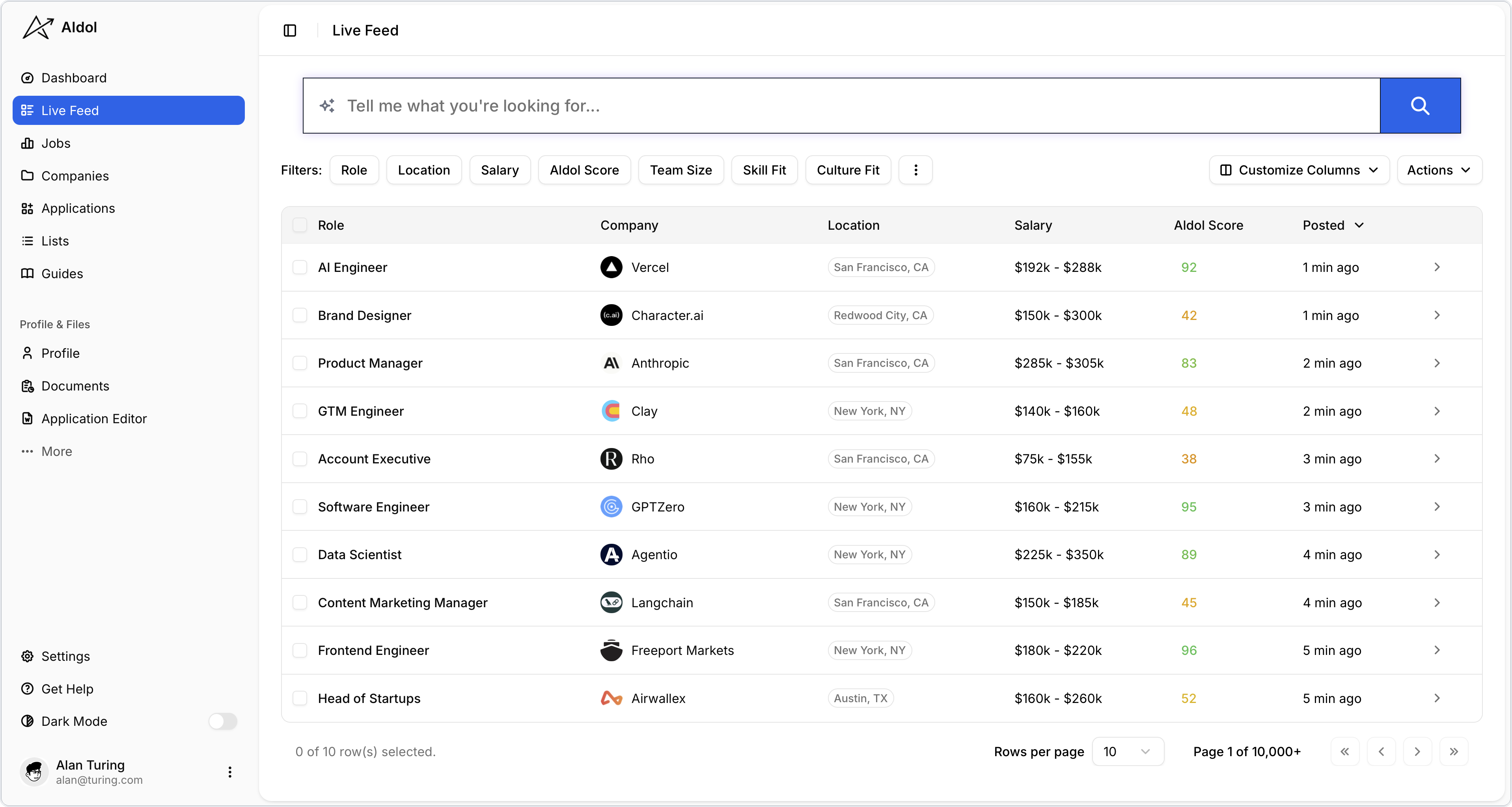Open the Rows per page selector
Viewport: 1512px width, 807px height.
1127,752
